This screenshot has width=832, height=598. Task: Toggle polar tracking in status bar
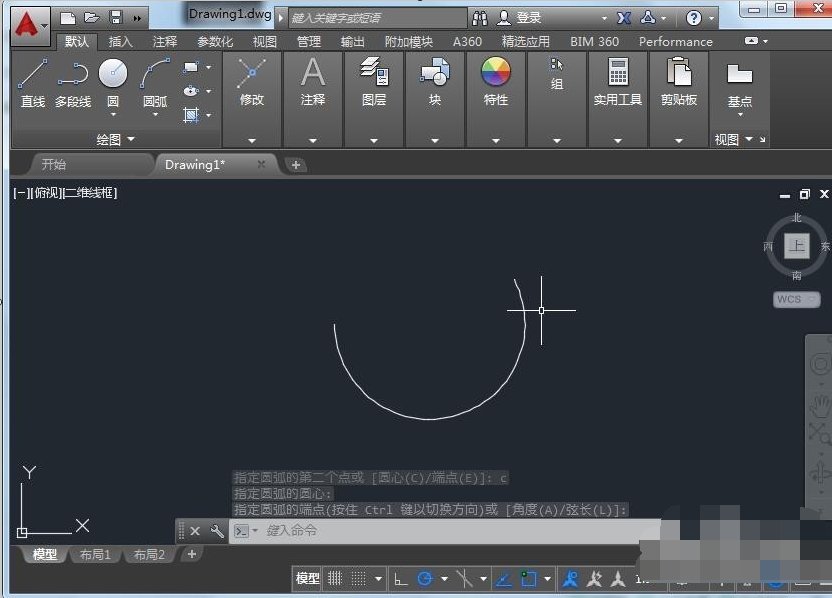pyautogui.click(x=425, y=578)
